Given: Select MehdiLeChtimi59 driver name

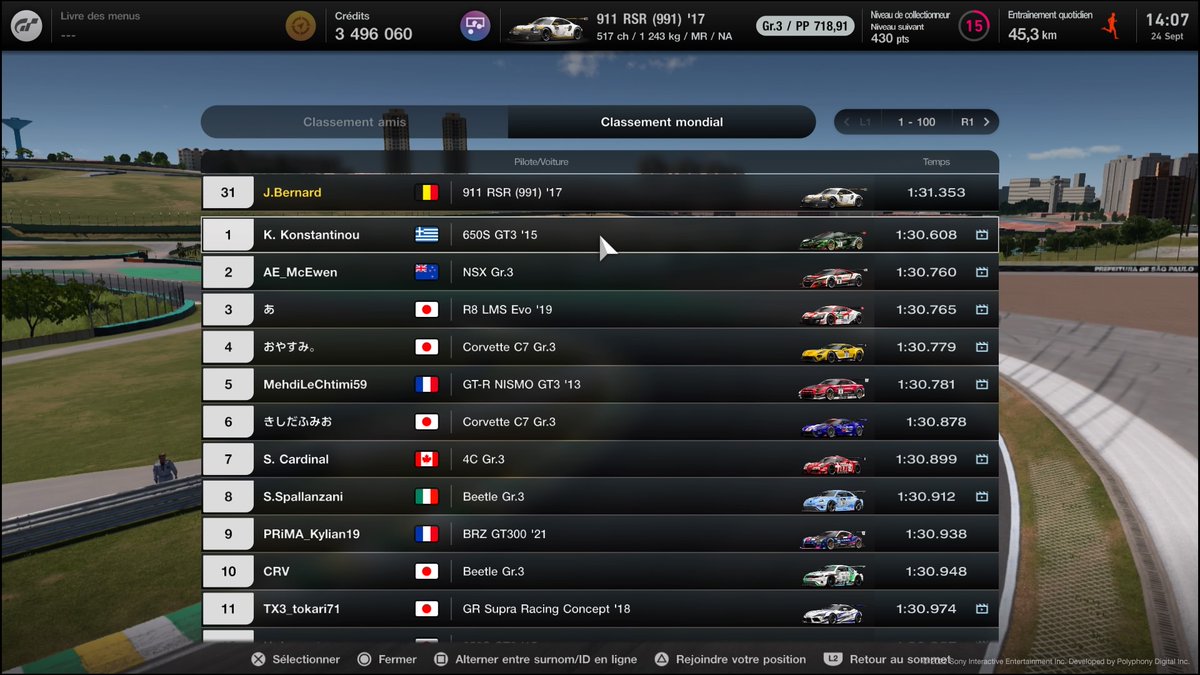Looking at the screenshot, I should coord(315,385).
